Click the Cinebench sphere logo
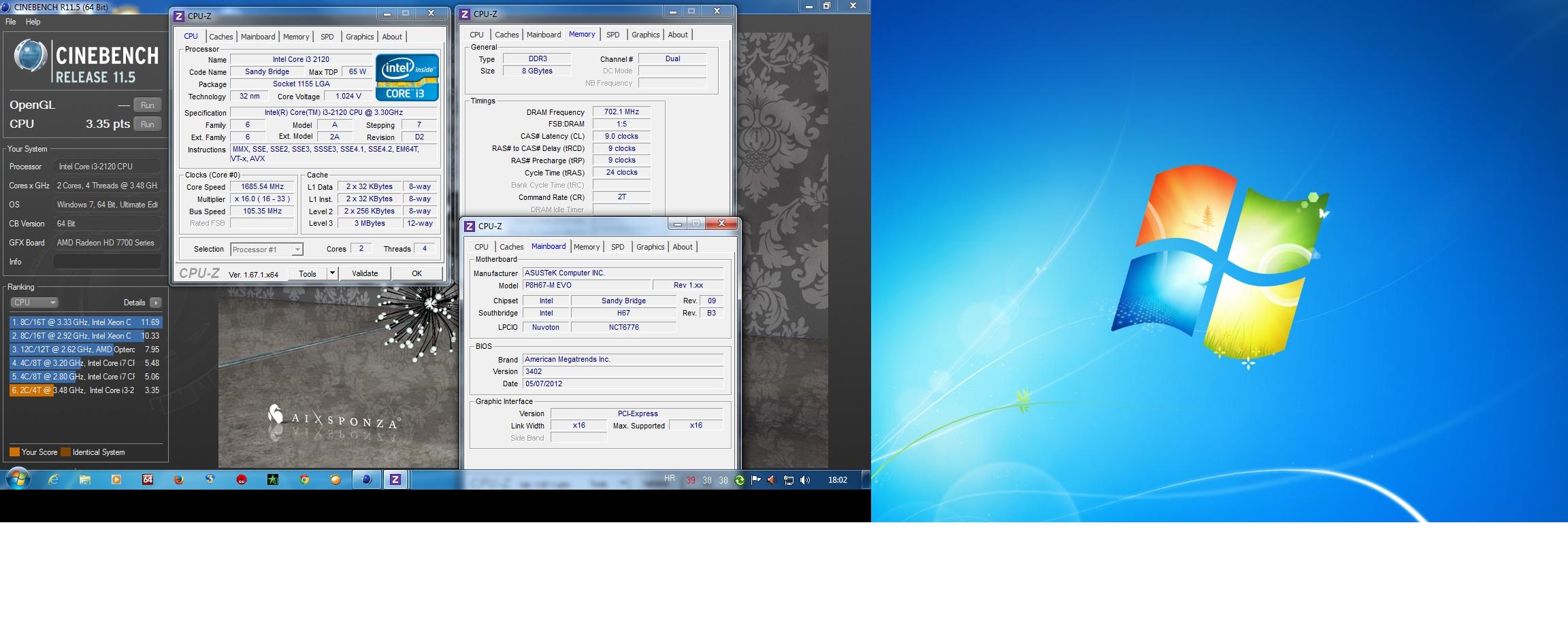 [x=31, y=56]
